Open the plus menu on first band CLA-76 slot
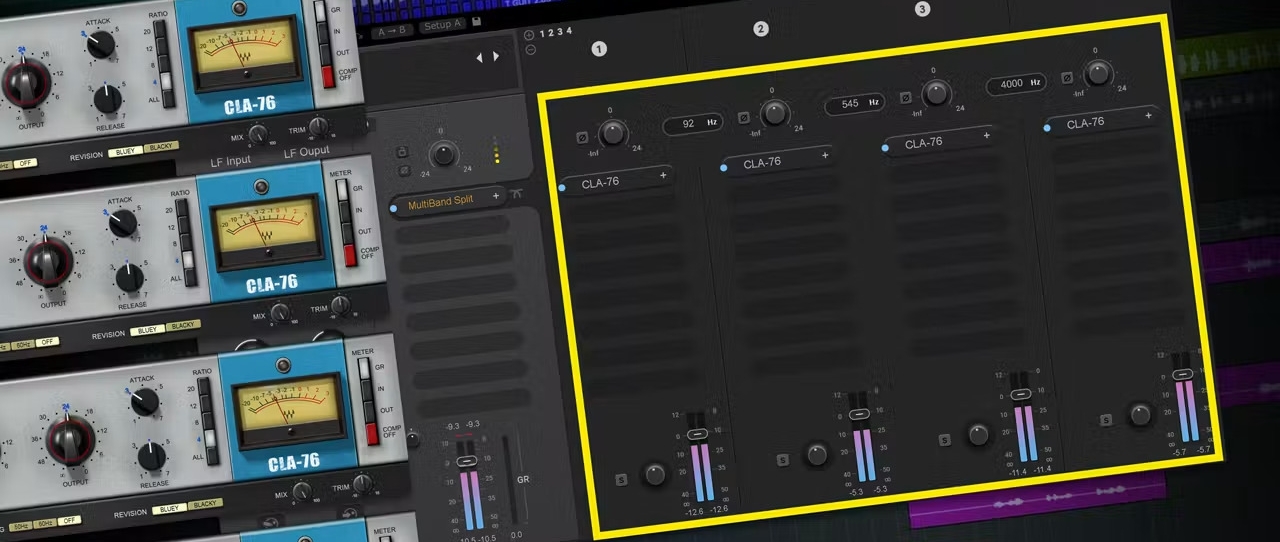 click(663, 176)
